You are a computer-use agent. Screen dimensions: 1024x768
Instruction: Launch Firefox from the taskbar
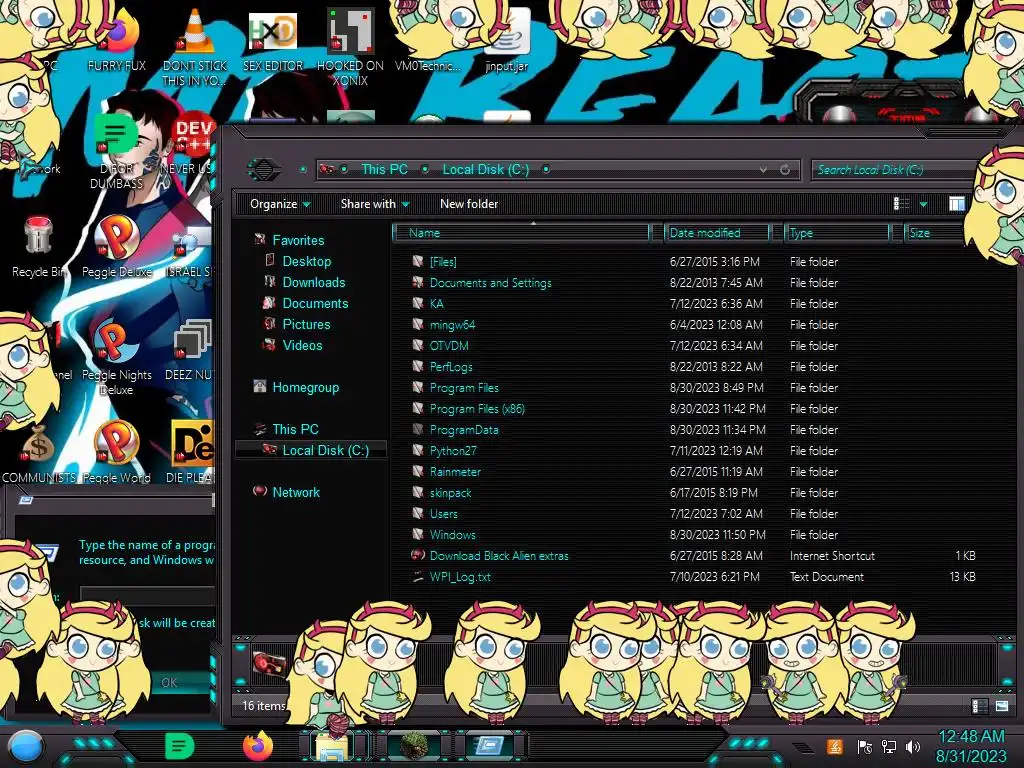coord(258,746)
